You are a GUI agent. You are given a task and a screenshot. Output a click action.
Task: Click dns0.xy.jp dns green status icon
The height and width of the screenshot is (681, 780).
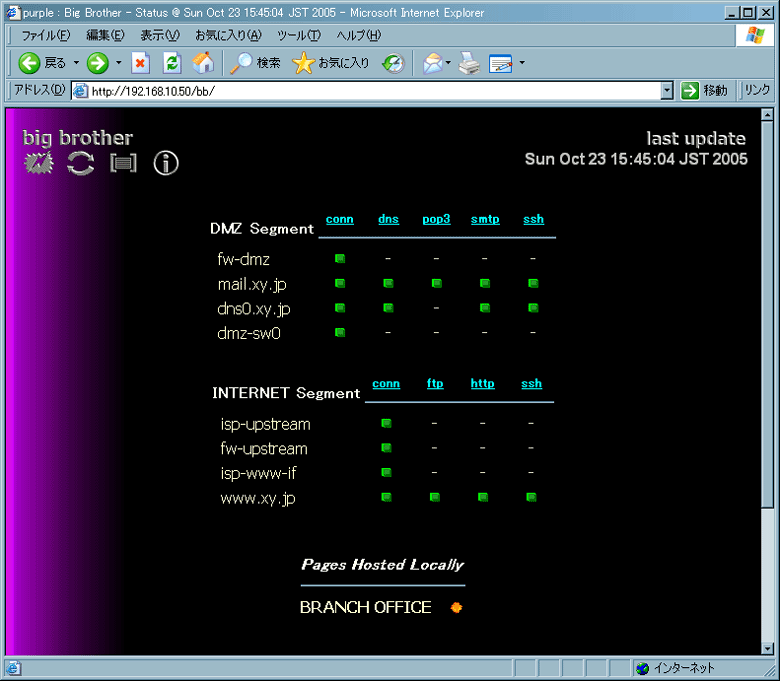pos(389,308)
